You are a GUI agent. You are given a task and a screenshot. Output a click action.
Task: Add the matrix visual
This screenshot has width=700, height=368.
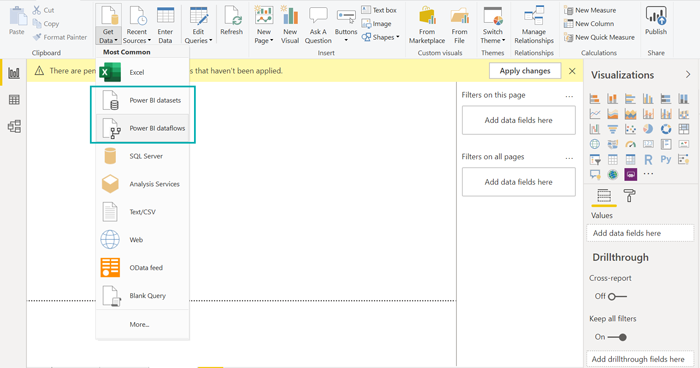pos(630,159)
